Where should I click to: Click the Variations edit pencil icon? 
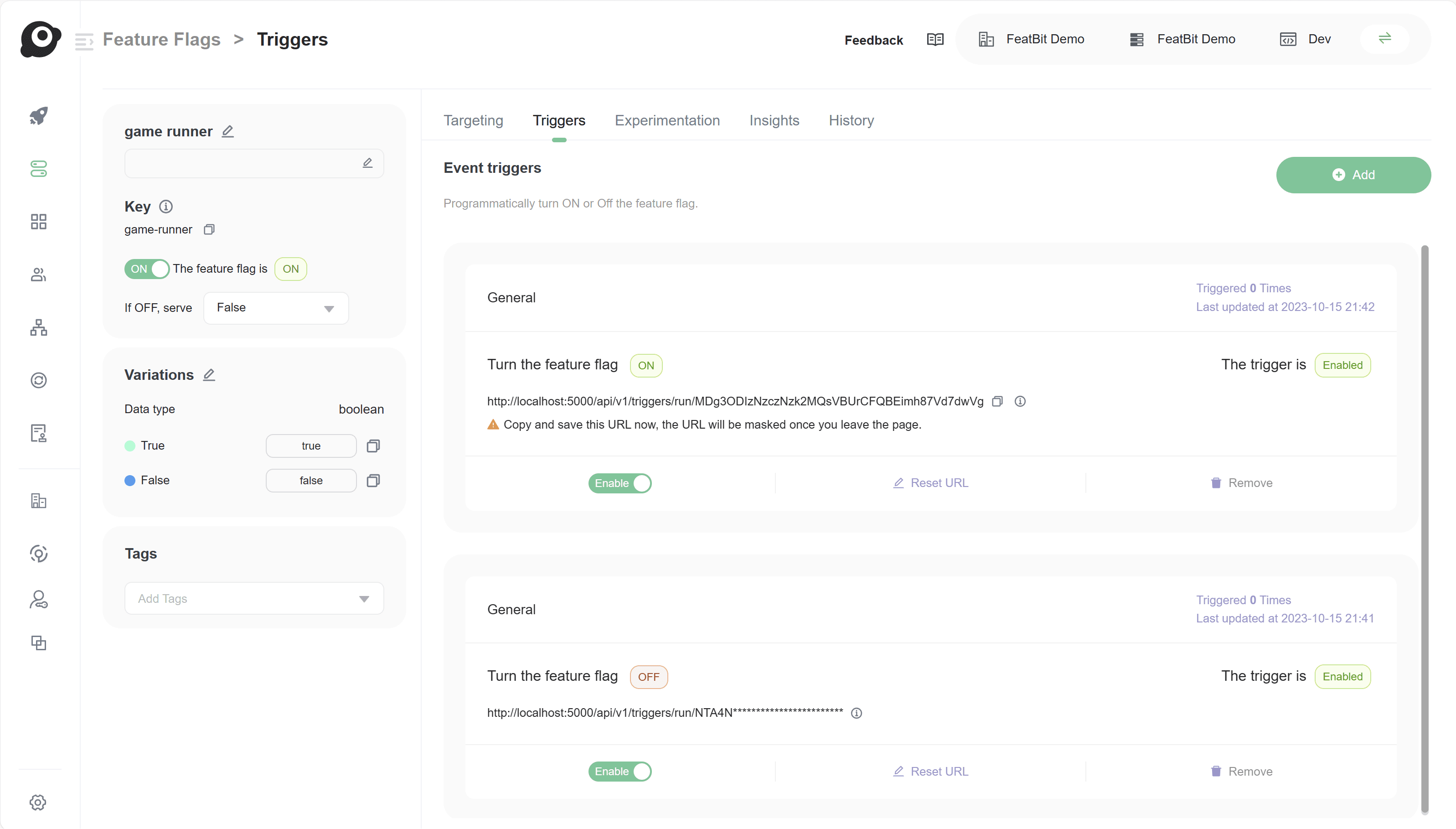click(x=209, y=375)
